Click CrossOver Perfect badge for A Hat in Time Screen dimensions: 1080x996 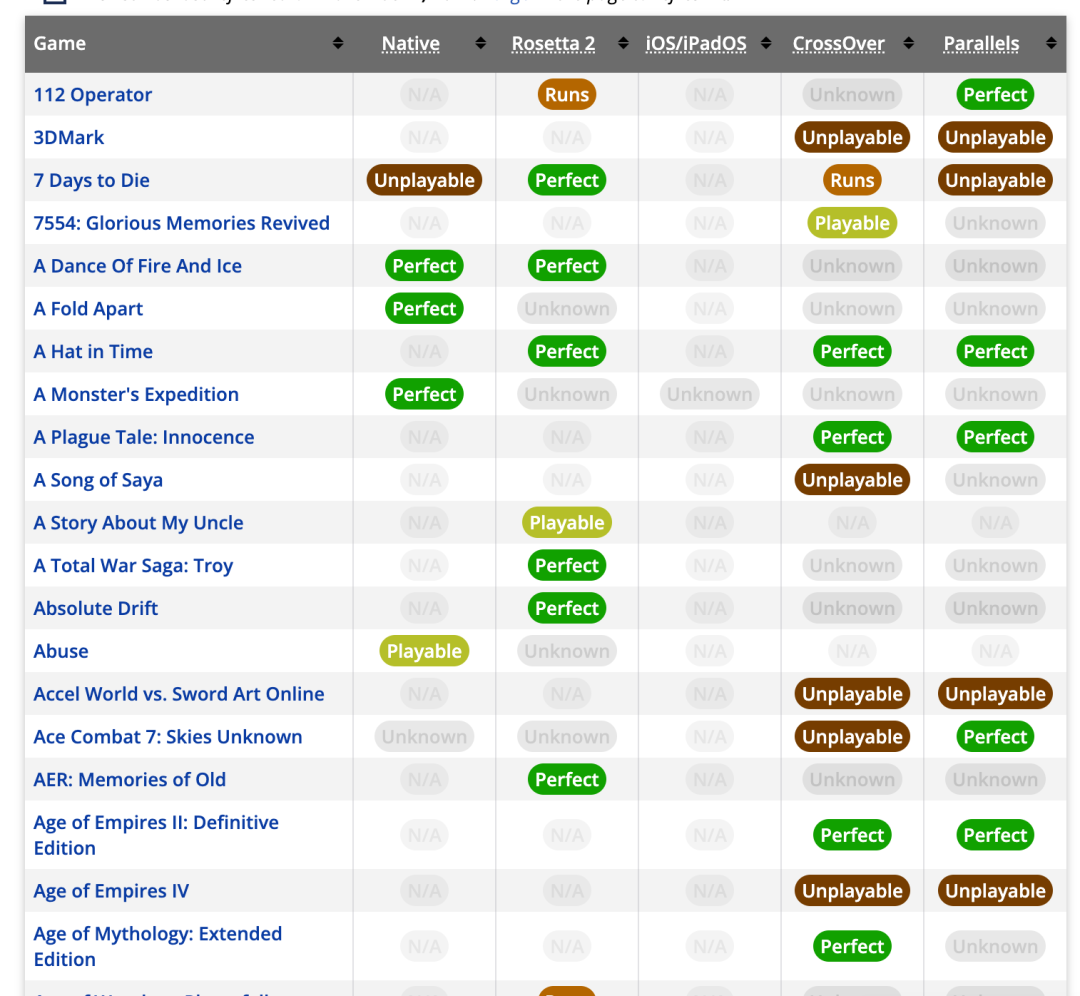click(852, 351)
